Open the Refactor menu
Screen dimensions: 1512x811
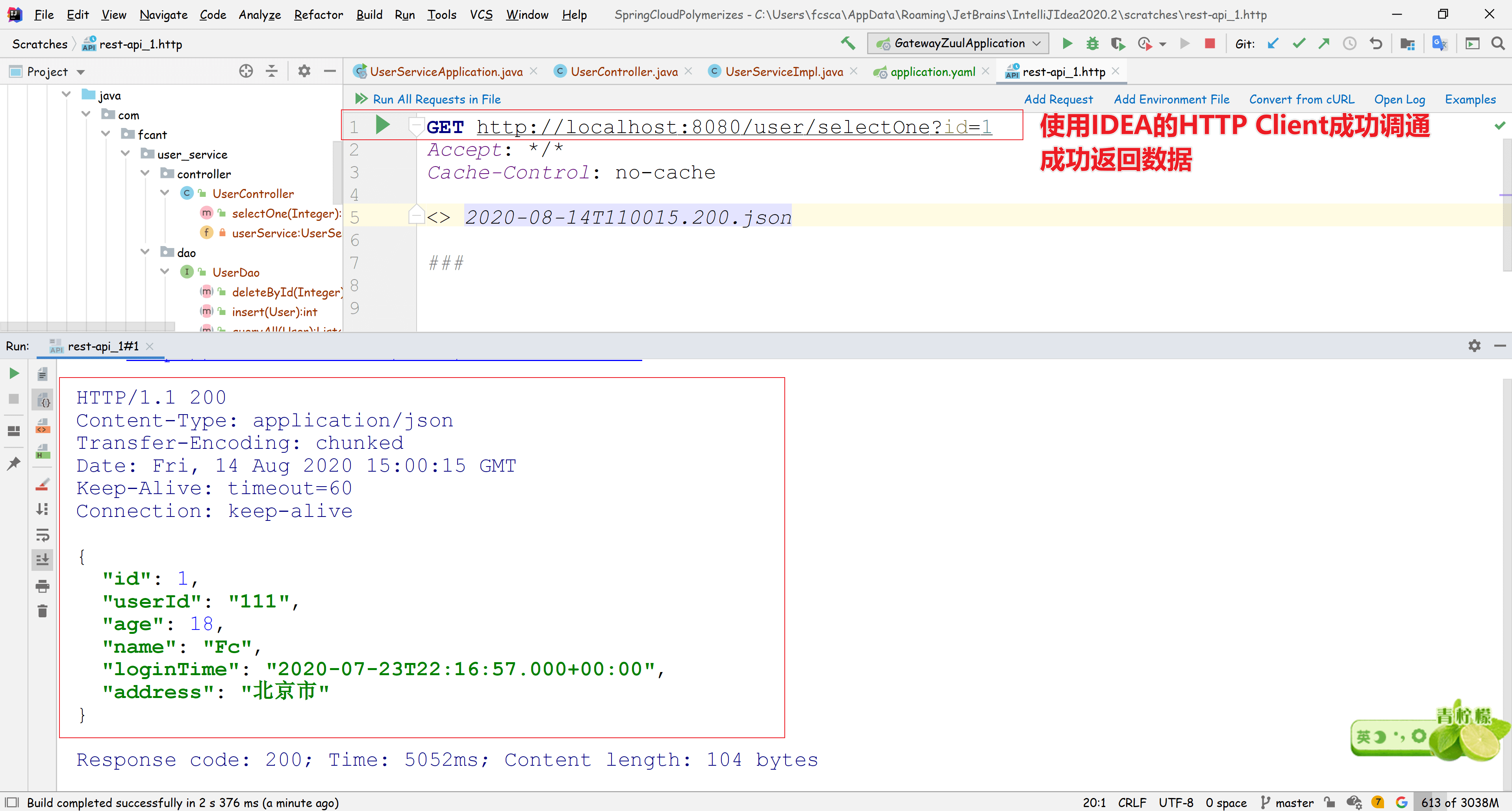coord(318,15)
